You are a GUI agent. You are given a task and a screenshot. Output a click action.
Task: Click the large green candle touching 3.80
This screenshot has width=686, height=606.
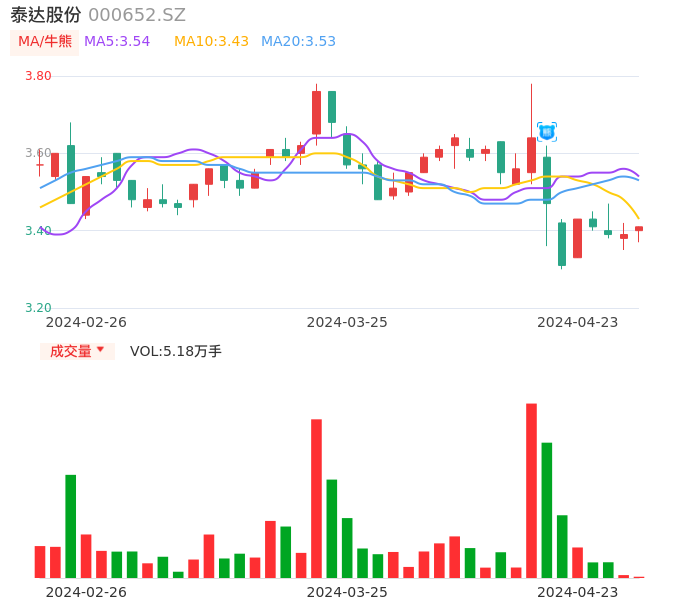tap(332, 107)
